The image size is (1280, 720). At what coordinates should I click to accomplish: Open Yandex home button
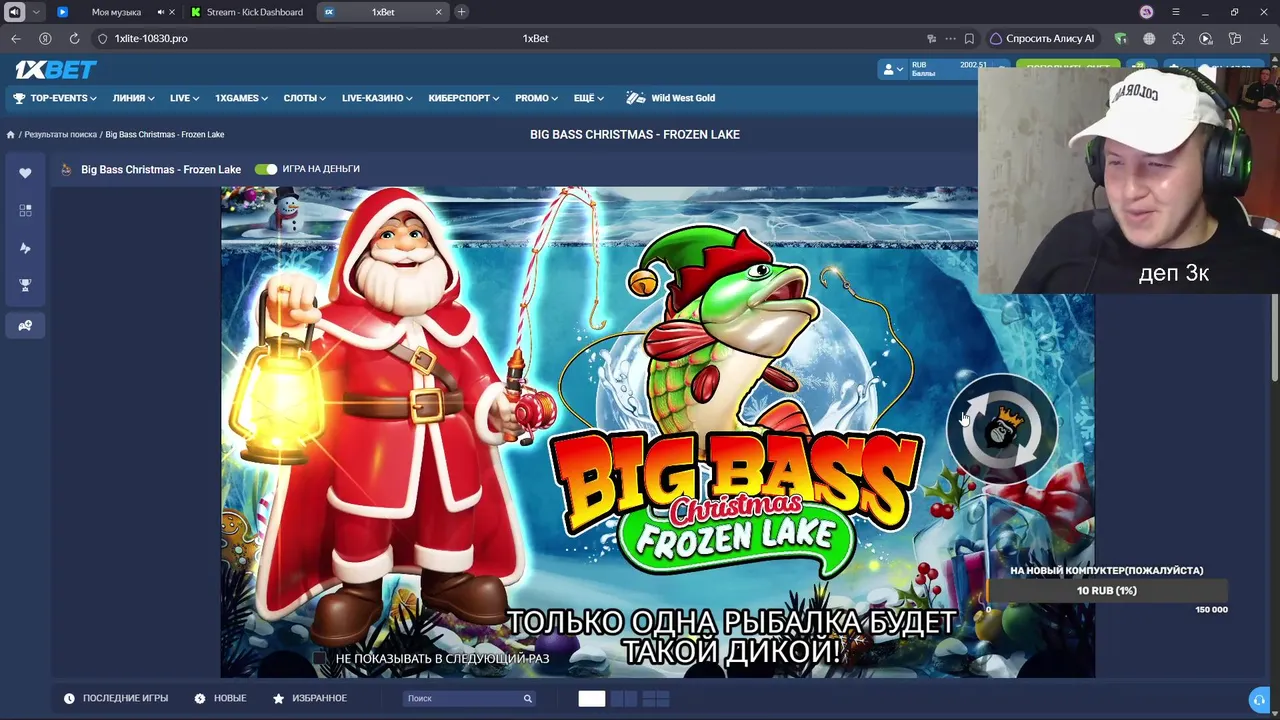point(45,39)
